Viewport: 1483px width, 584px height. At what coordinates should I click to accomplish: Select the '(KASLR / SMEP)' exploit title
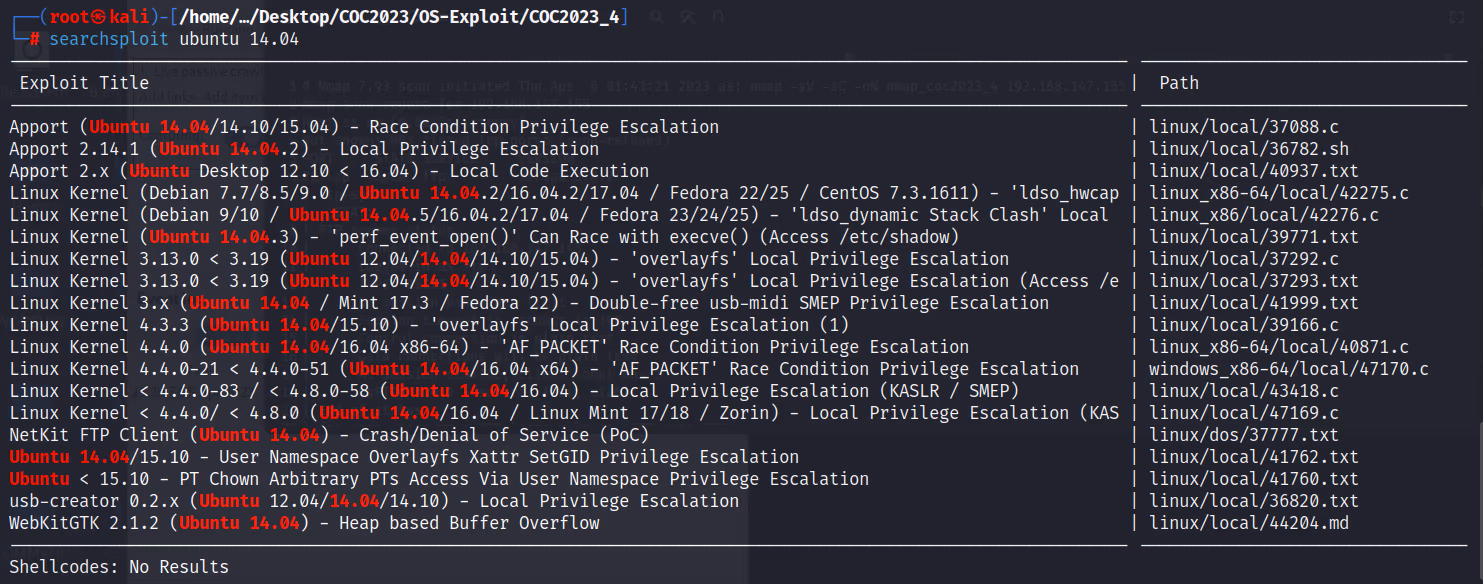coord(514,391)
